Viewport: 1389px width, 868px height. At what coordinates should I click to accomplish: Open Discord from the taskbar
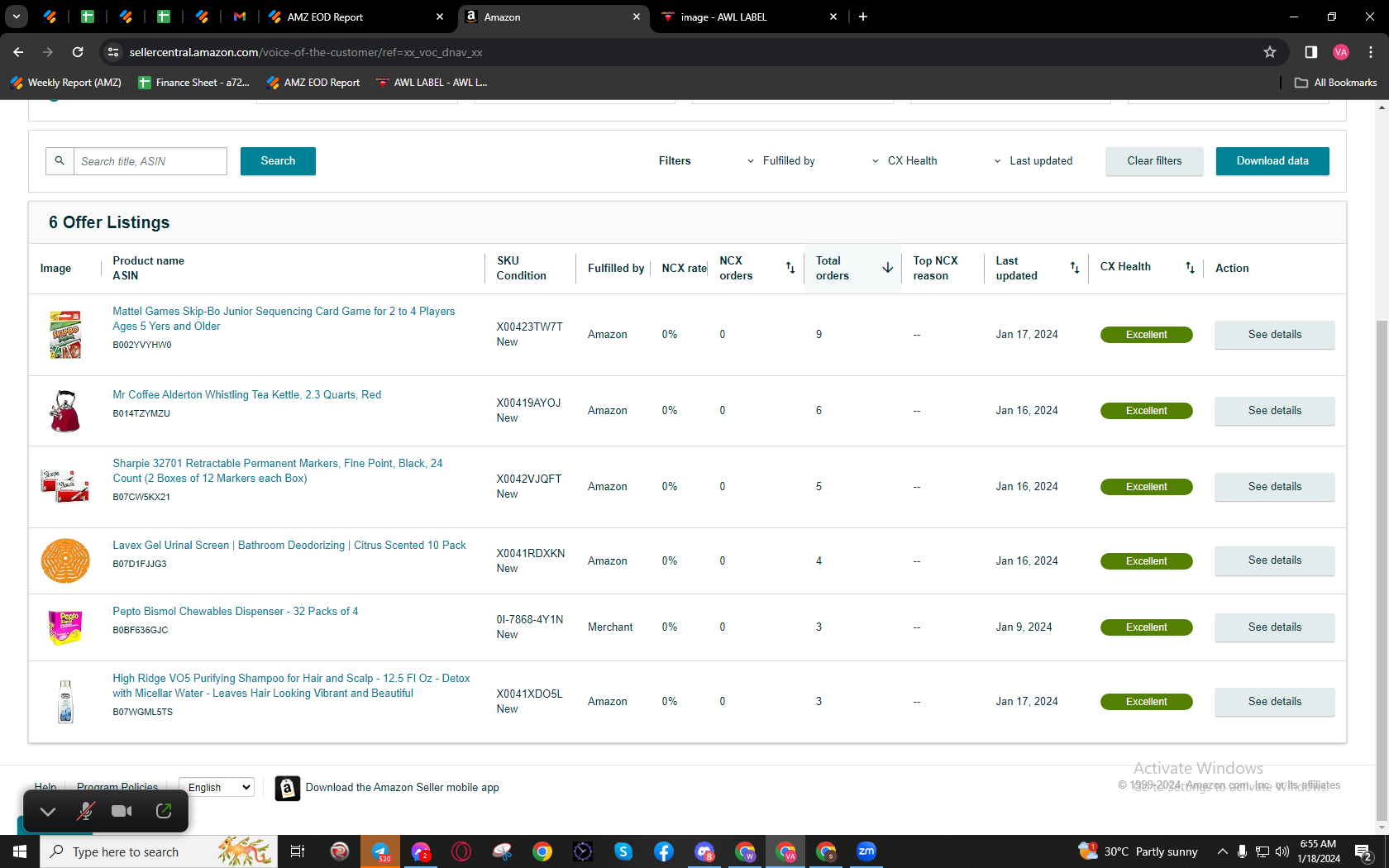[704, 851]
